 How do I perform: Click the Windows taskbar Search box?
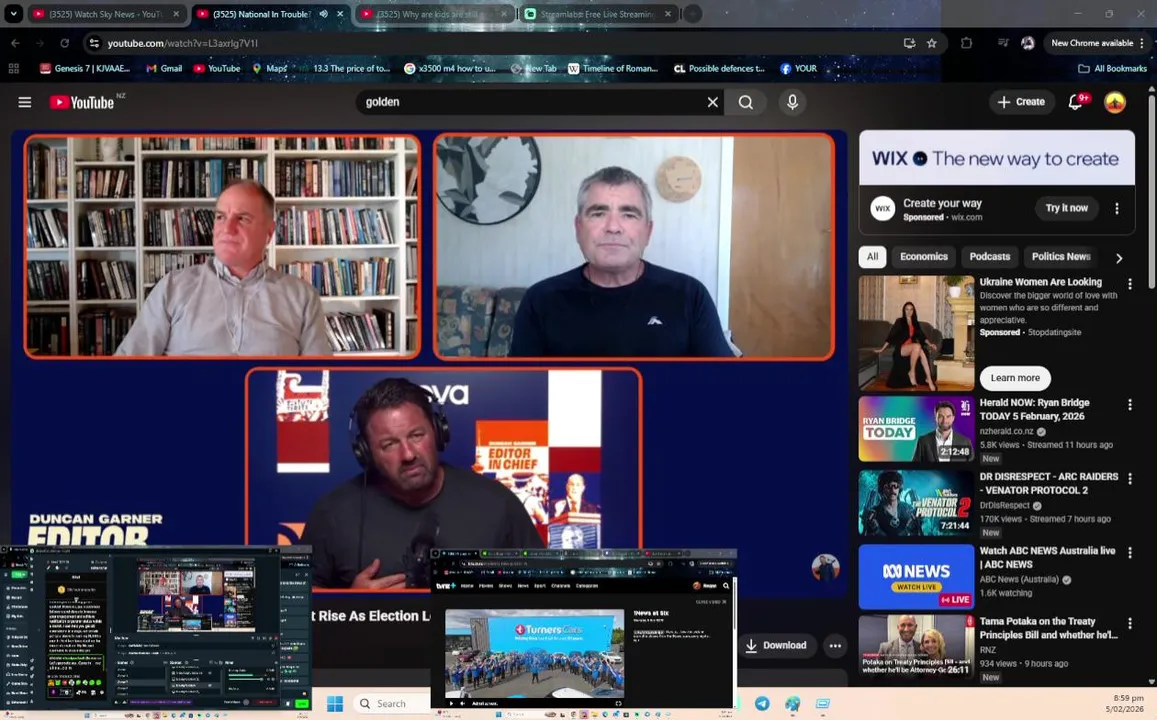[x=390, y=704]
